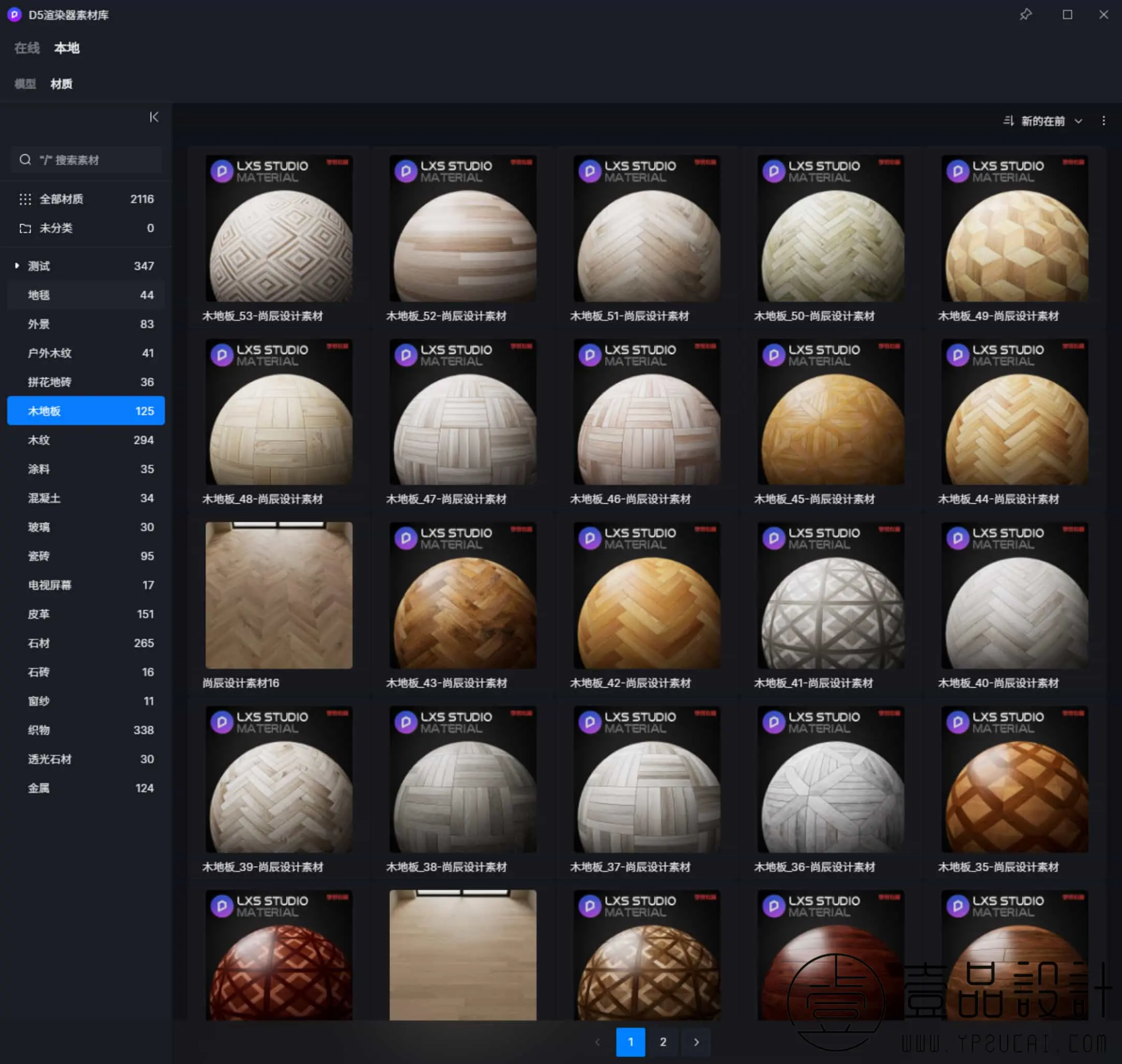Pin the material library window
Screen dimensions: 1122x1064
1025,14
